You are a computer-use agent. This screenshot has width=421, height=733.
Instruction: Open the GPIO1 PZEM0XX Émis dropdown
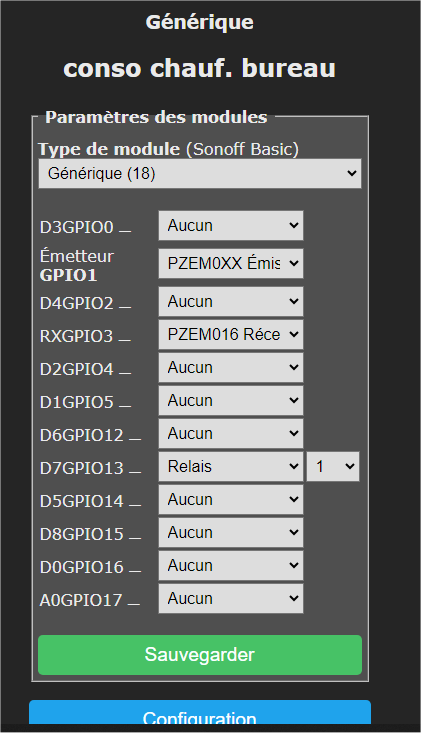point(231,263)
